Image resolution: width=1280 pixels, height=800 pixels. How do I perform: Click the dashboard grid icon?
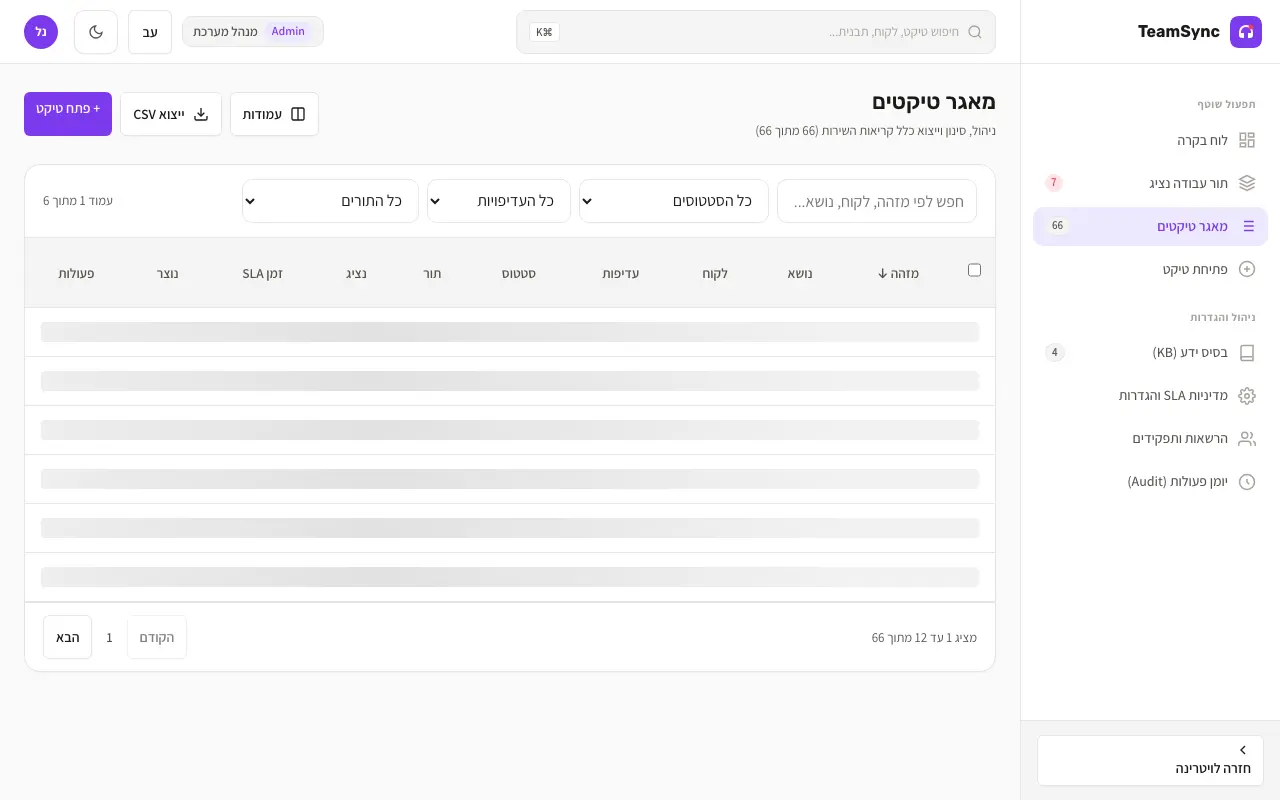1247,140
